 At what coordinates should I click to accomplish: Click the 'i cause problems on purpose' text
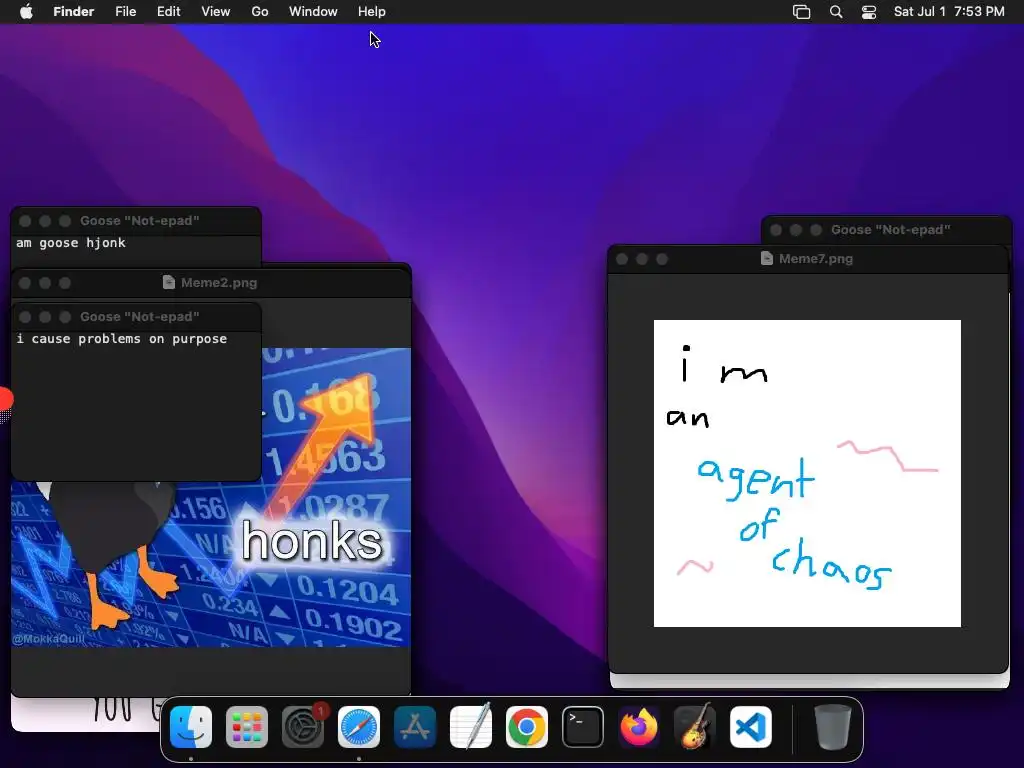coord(121,339)
